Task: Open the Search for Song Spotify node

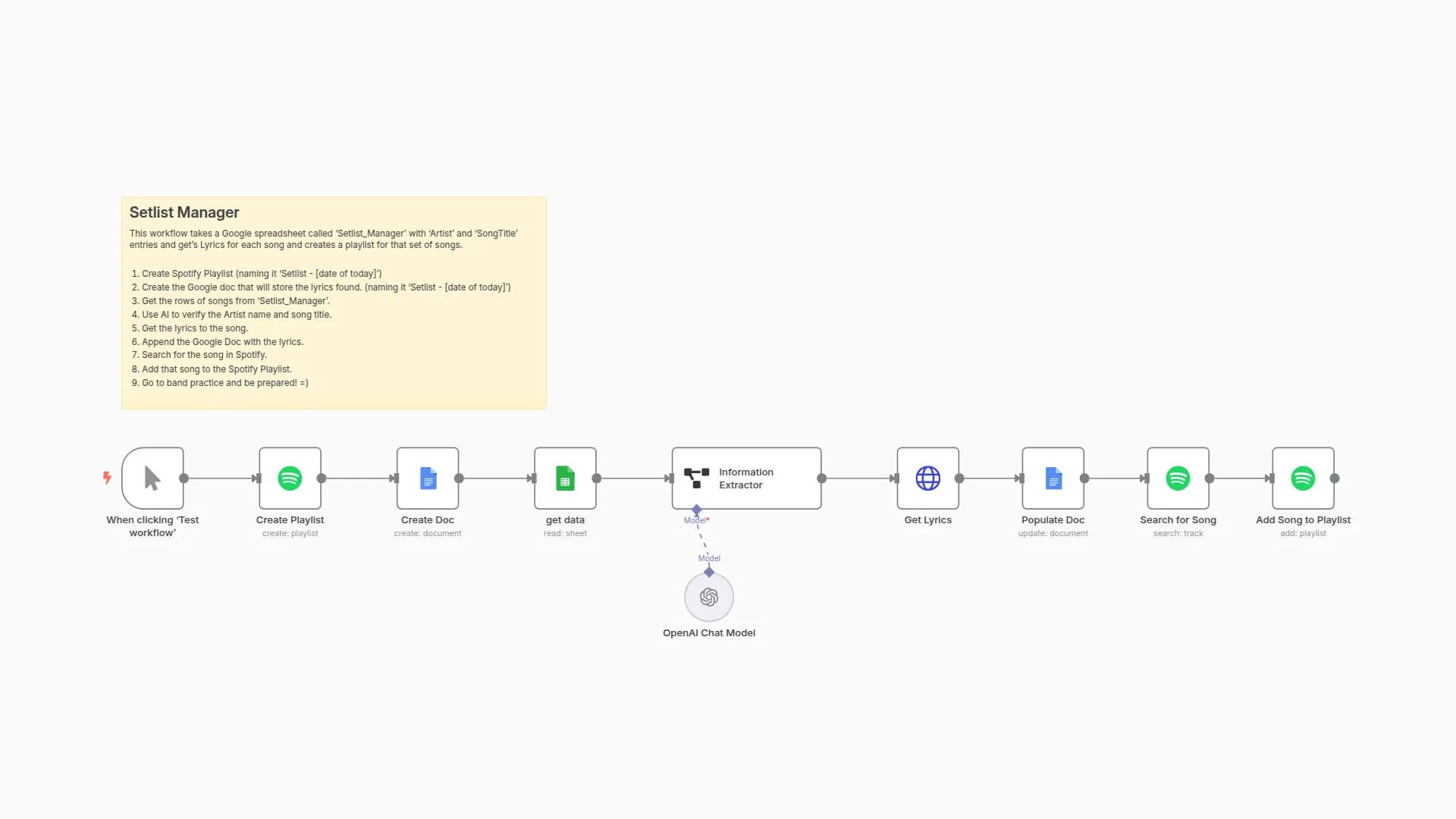Action: 1178,478
